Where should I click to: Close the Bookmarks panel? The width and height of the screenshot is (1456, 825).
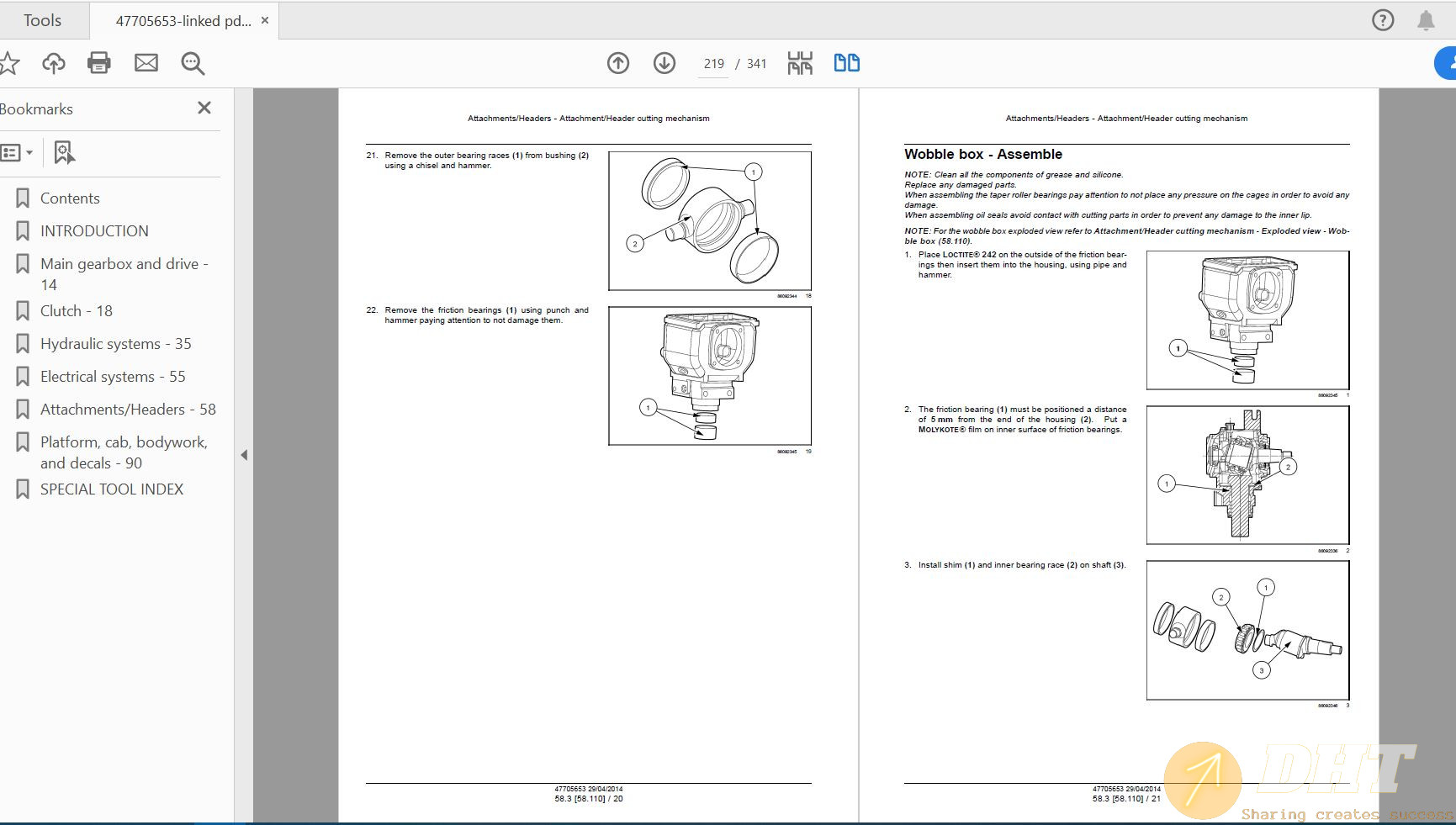click(x=204, y=108)
